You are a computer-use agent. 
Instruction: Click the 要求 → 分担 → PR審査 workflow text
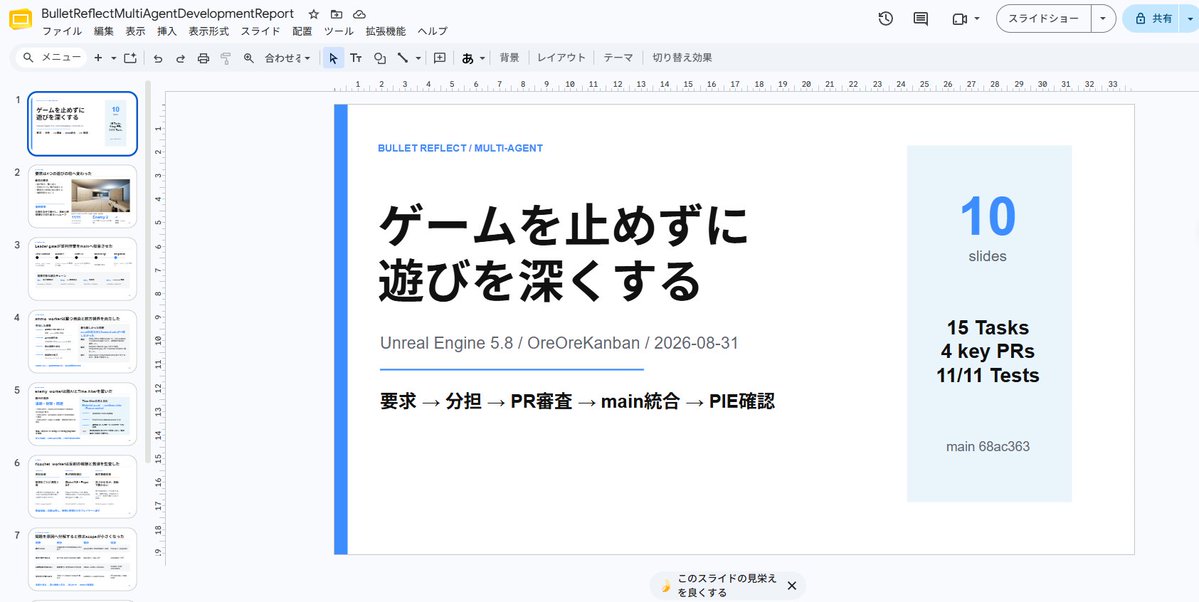pos(475,401)
